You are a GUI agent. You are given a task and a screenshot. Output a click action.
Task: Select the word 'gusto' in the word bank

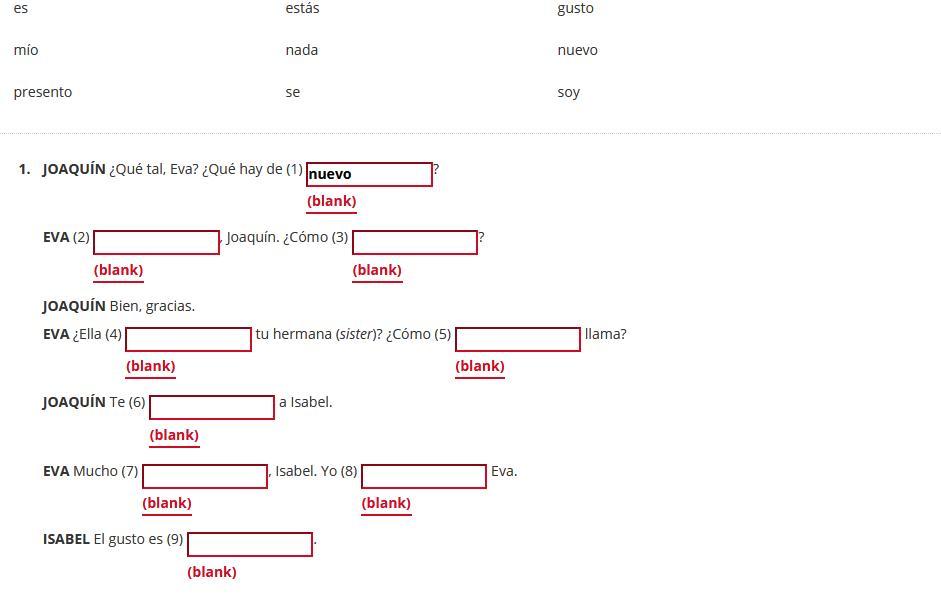pyautogui.click(x=576, y=8)
